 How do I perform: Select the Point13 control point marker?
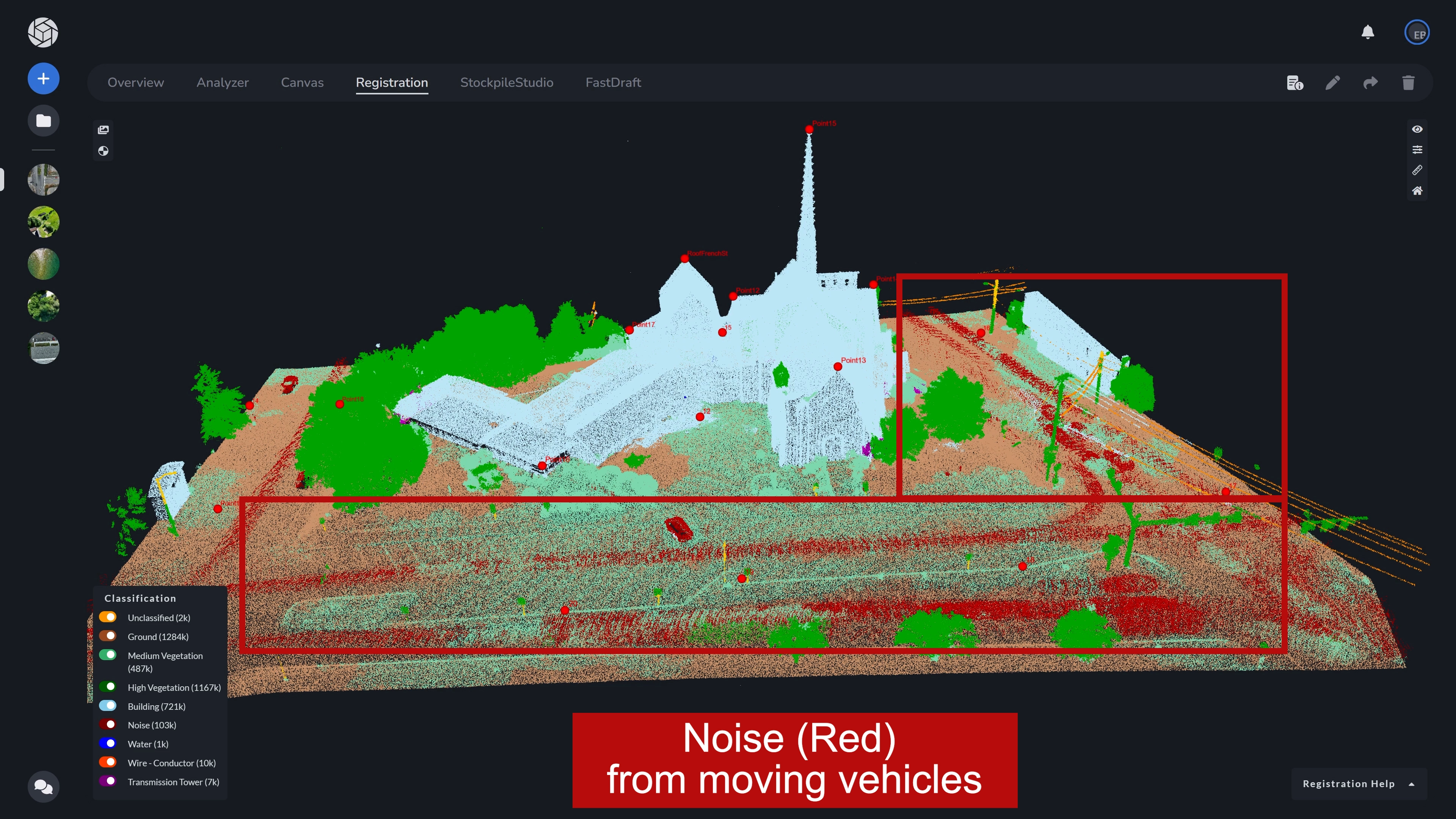838,367
